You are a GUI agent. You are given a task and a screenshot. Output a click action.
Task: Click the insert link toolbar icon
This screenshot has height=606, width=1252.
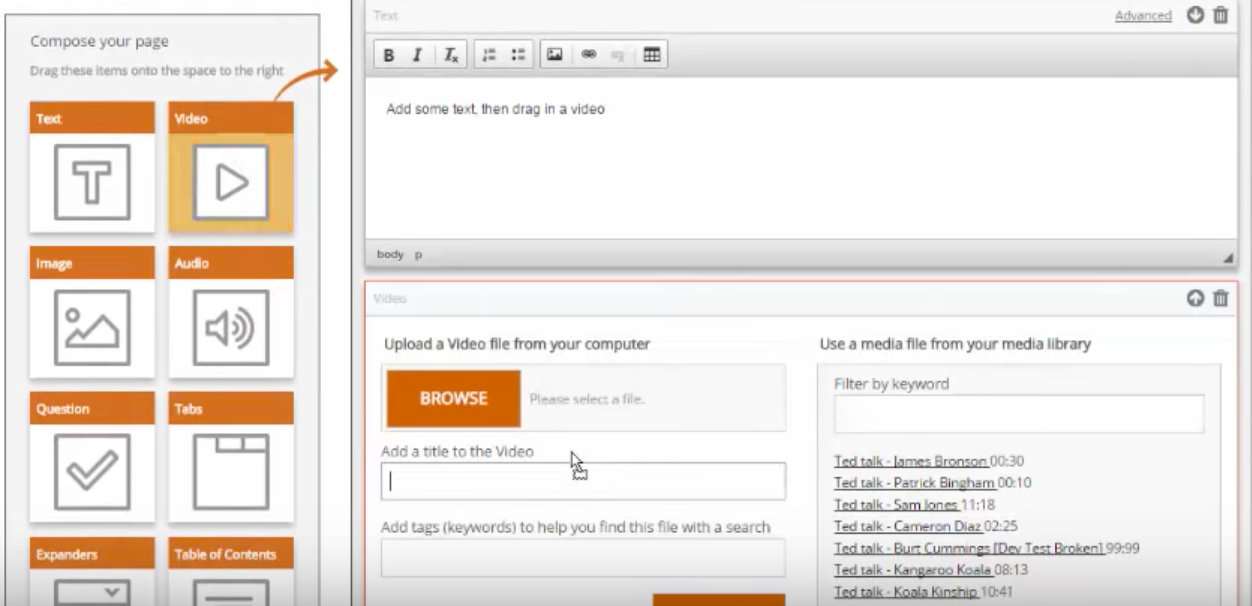(x=587, y=56)
